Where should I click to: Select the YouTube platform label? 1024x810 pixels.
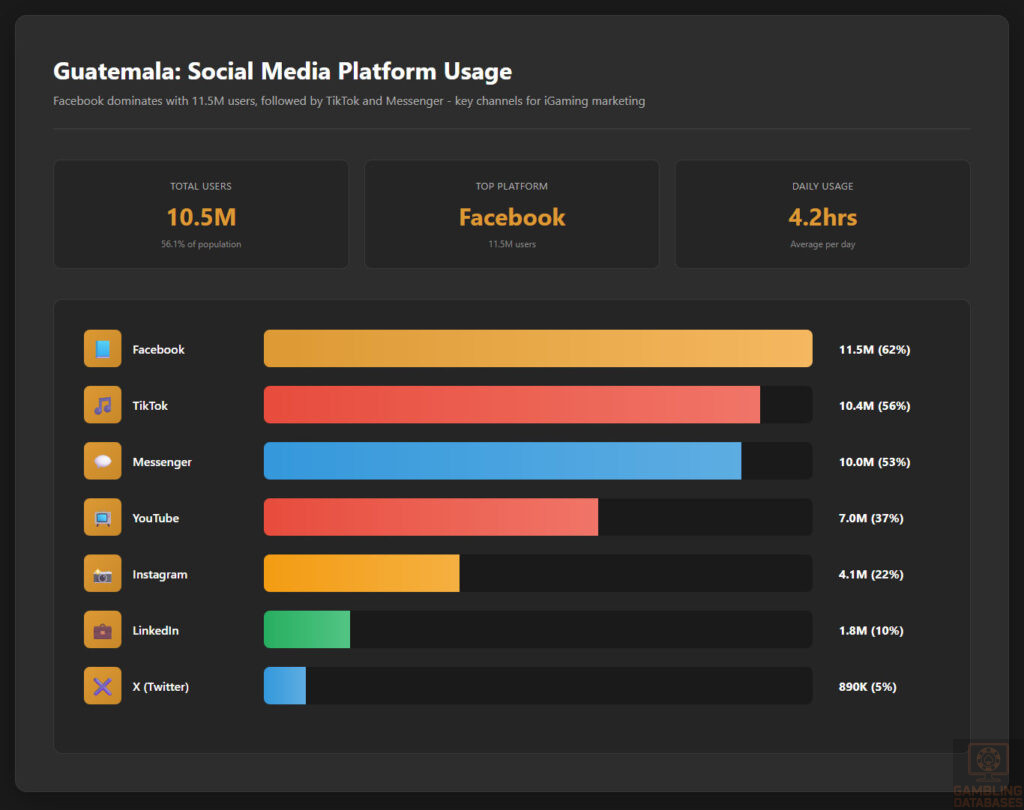pyautogui.click(x=157, y=517)
